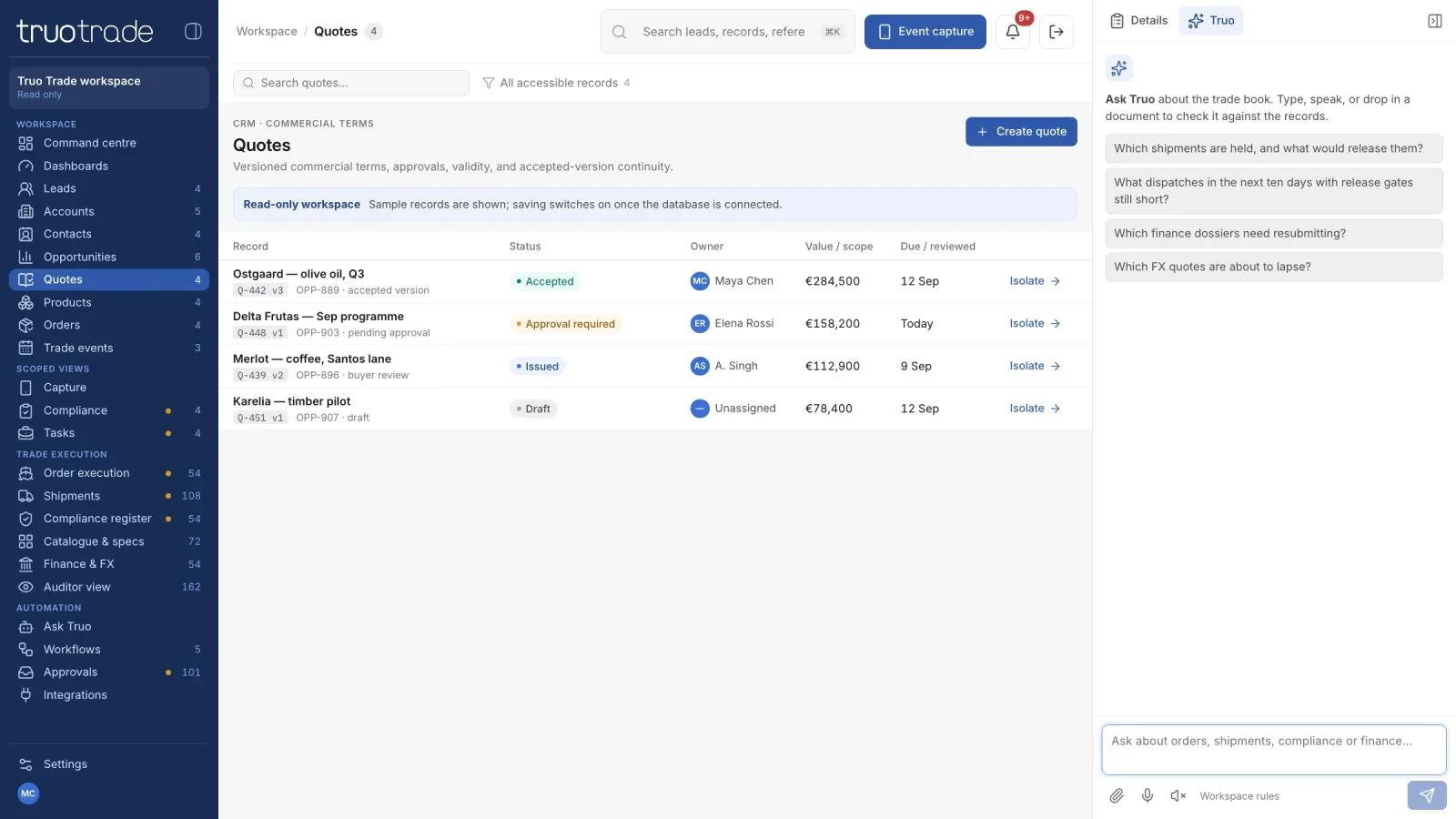
Task: Click the sign-out icon in the header
Action: point(1057,32)
